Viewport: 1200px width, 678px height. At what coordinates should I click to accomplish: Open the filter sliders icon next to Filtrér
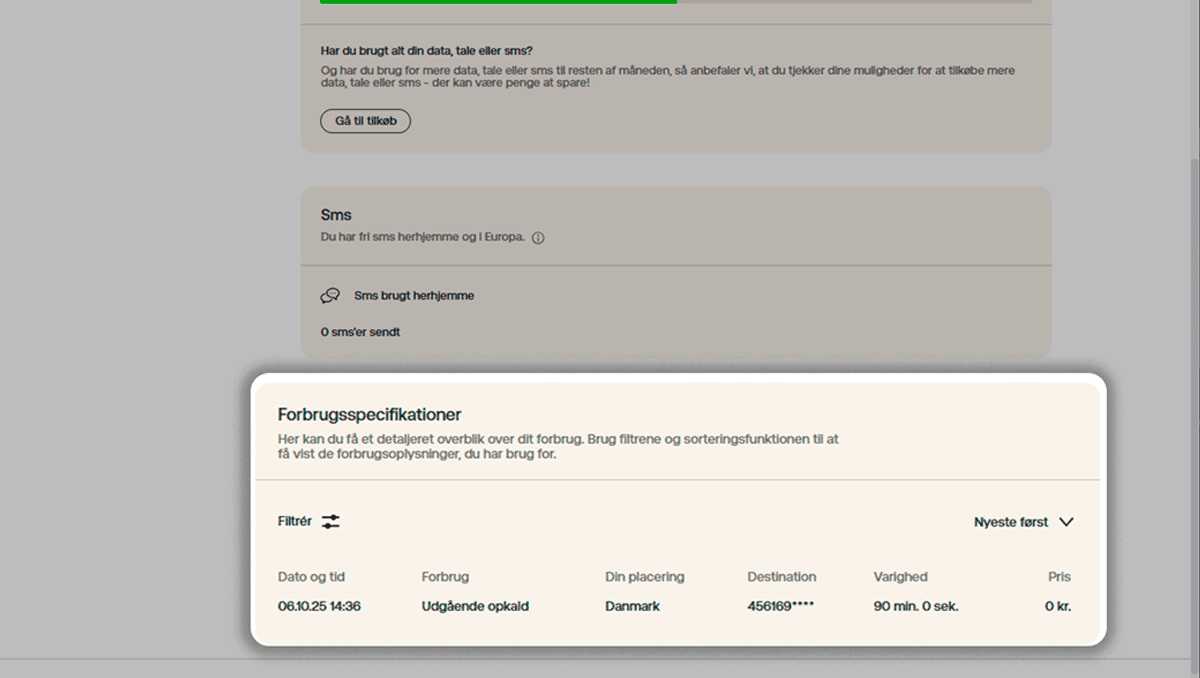click(331, 521)
